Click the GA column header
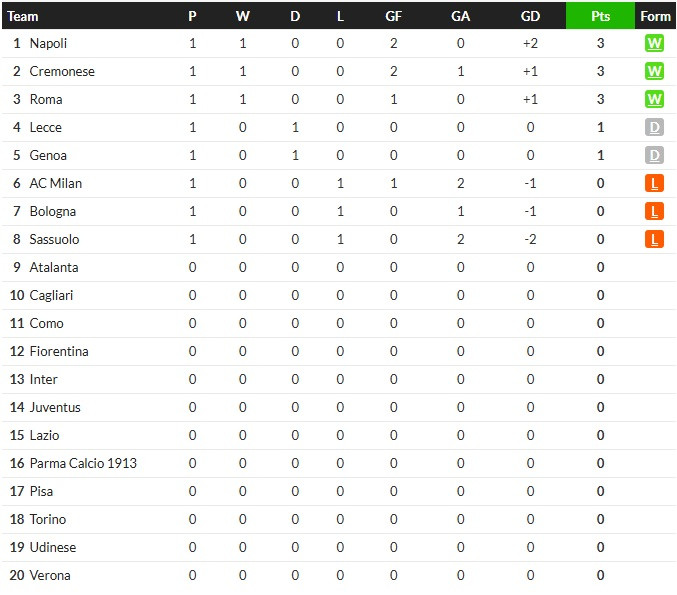The image size is (677, 595). coord(460,16)
